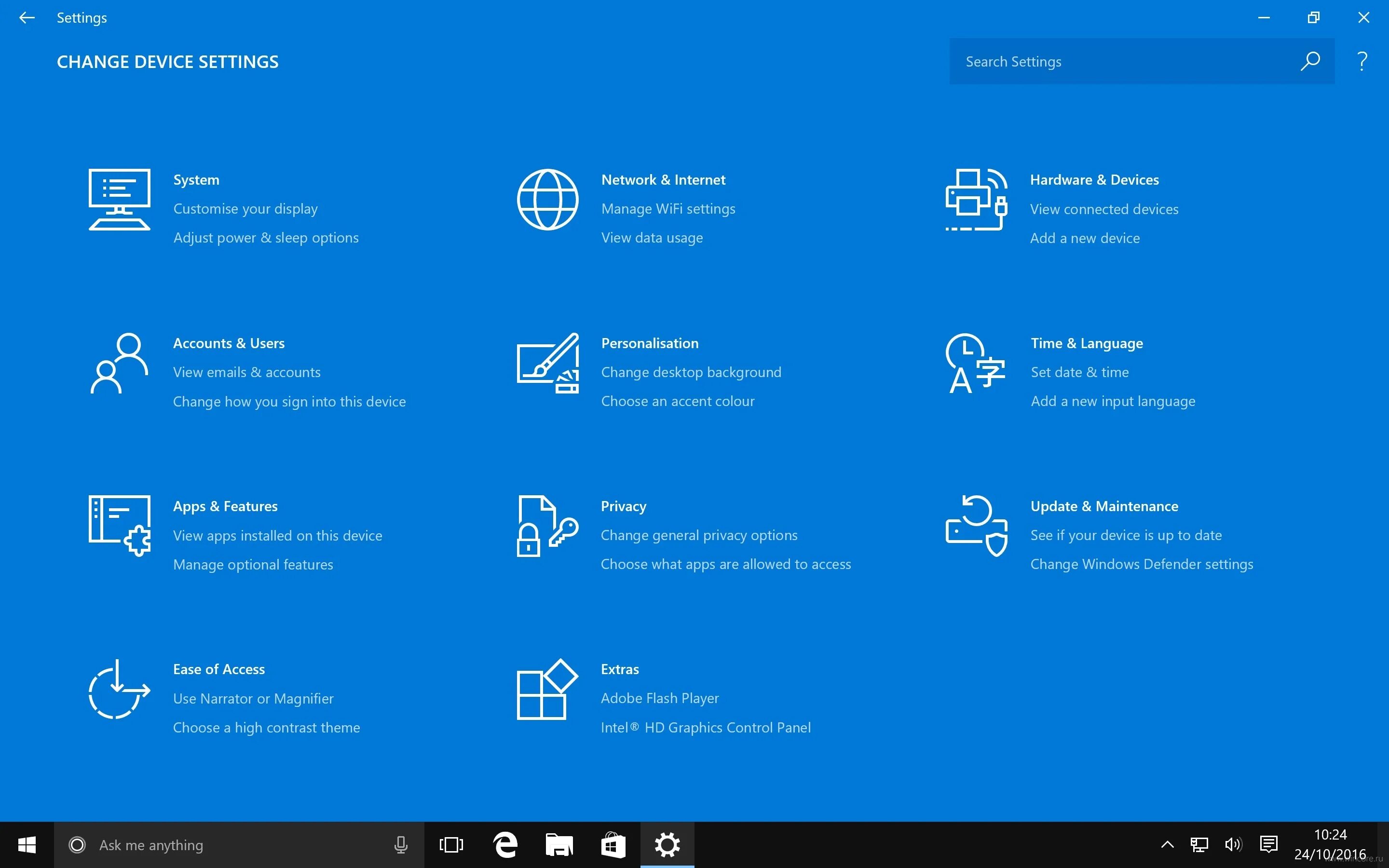Go back using the arrow button
Screen dimensions: 1389x868
point(27,17)
